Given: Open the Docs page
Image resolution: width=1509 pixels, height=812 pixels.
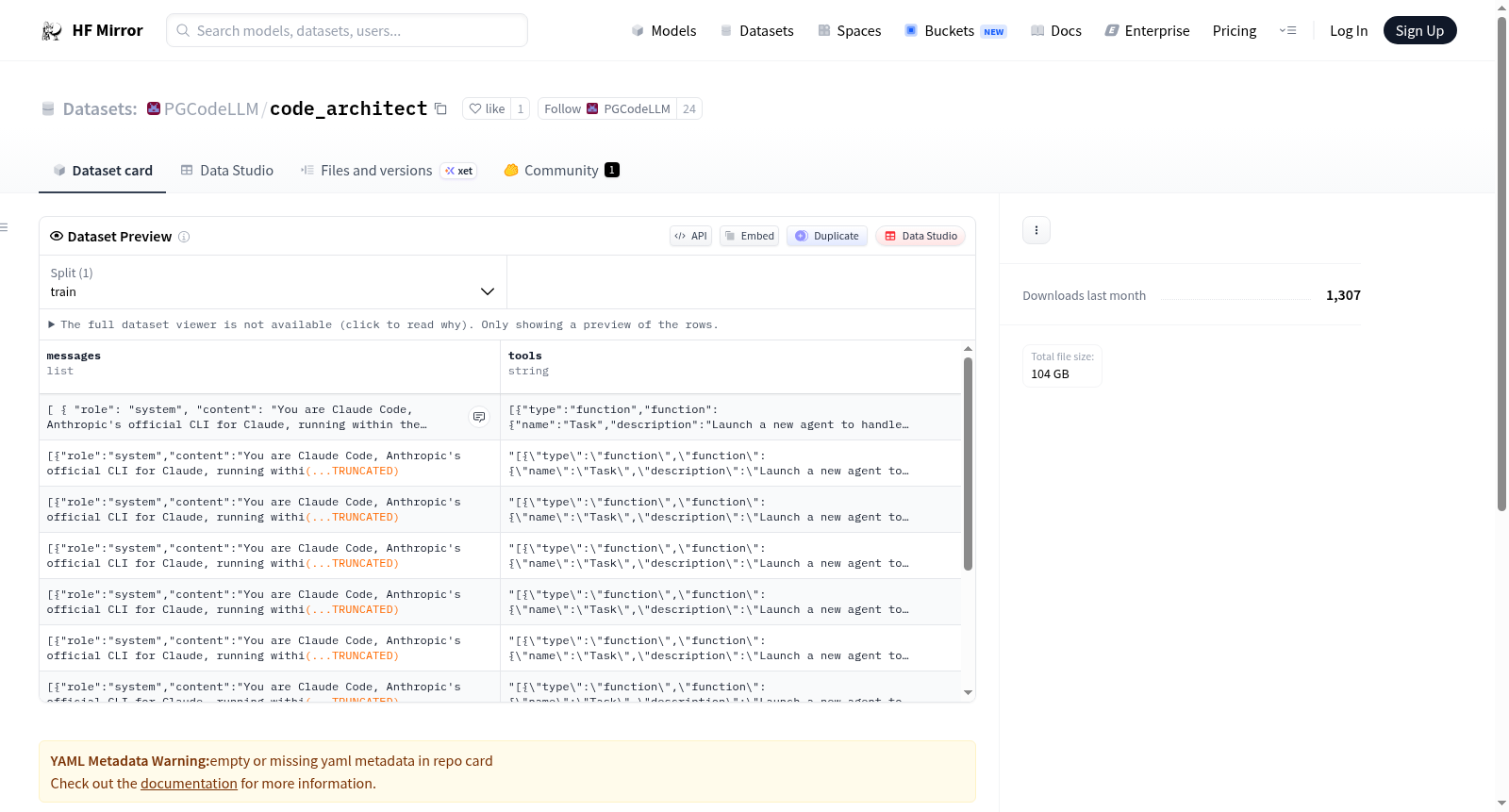Looking at the screenshot, I should (x=1056, y=30).
